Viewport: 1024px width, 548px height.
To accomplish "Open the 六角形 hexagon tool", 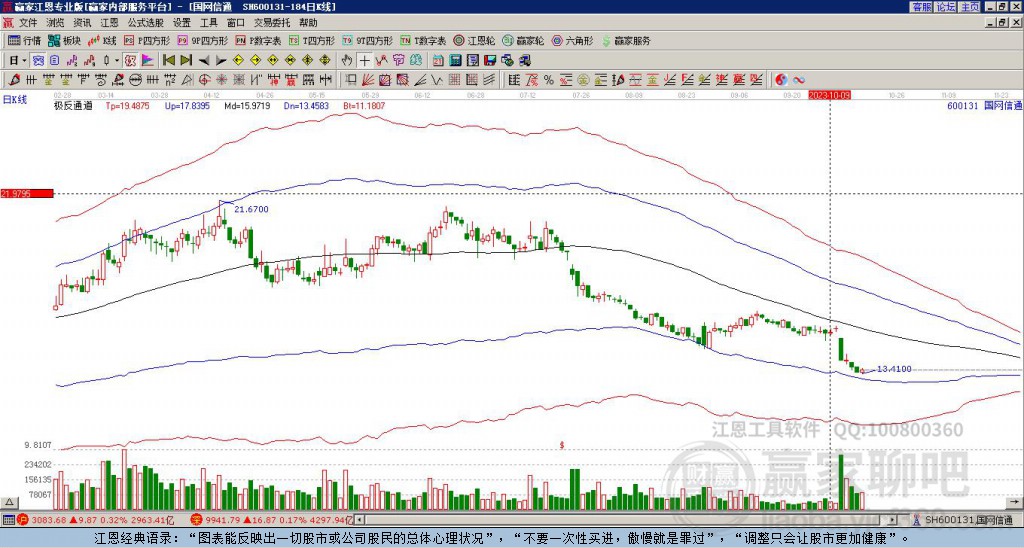I will (573, 40).
